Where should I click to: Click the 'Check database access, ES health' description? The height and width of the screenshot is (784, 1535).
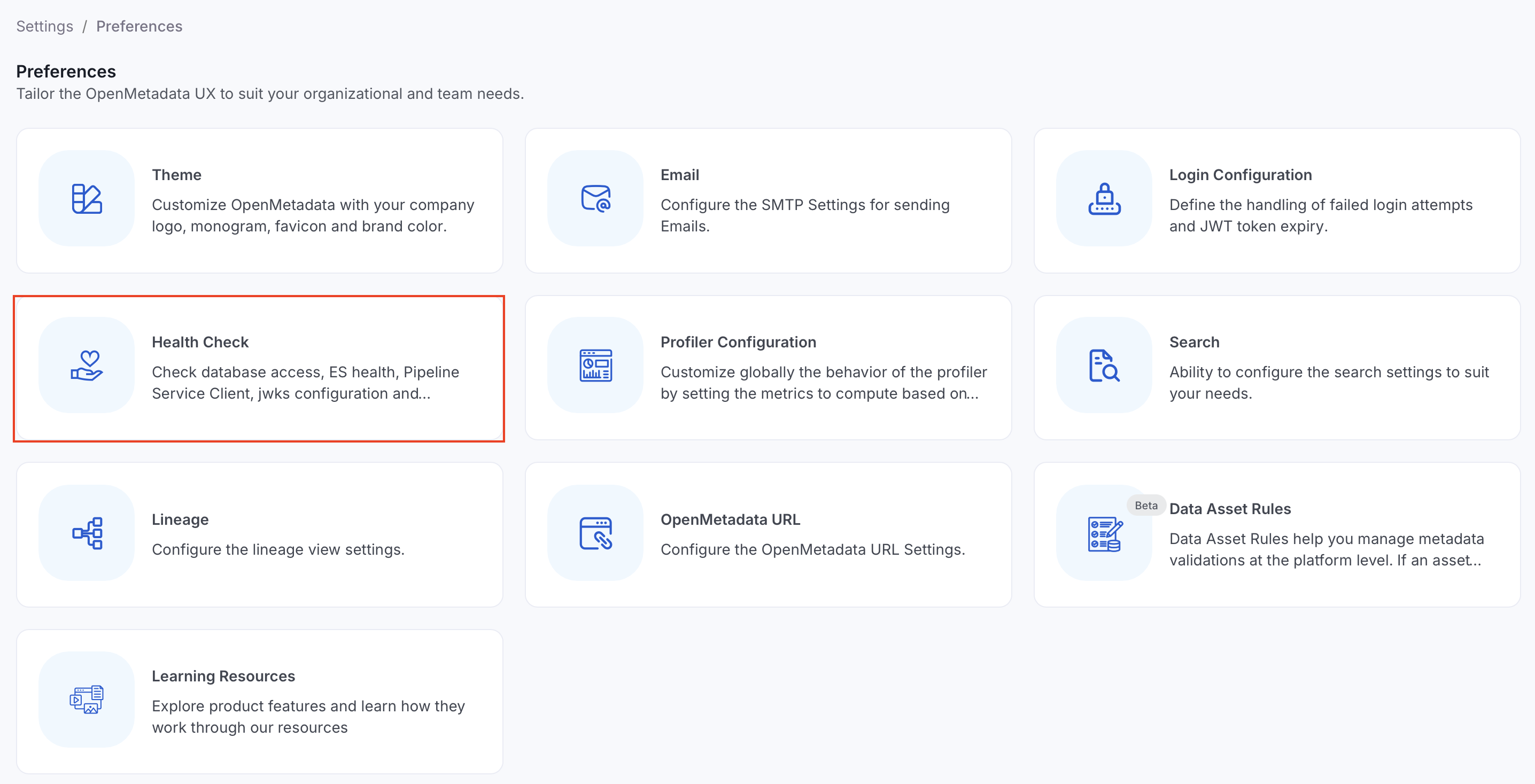[x=306, y=383]
